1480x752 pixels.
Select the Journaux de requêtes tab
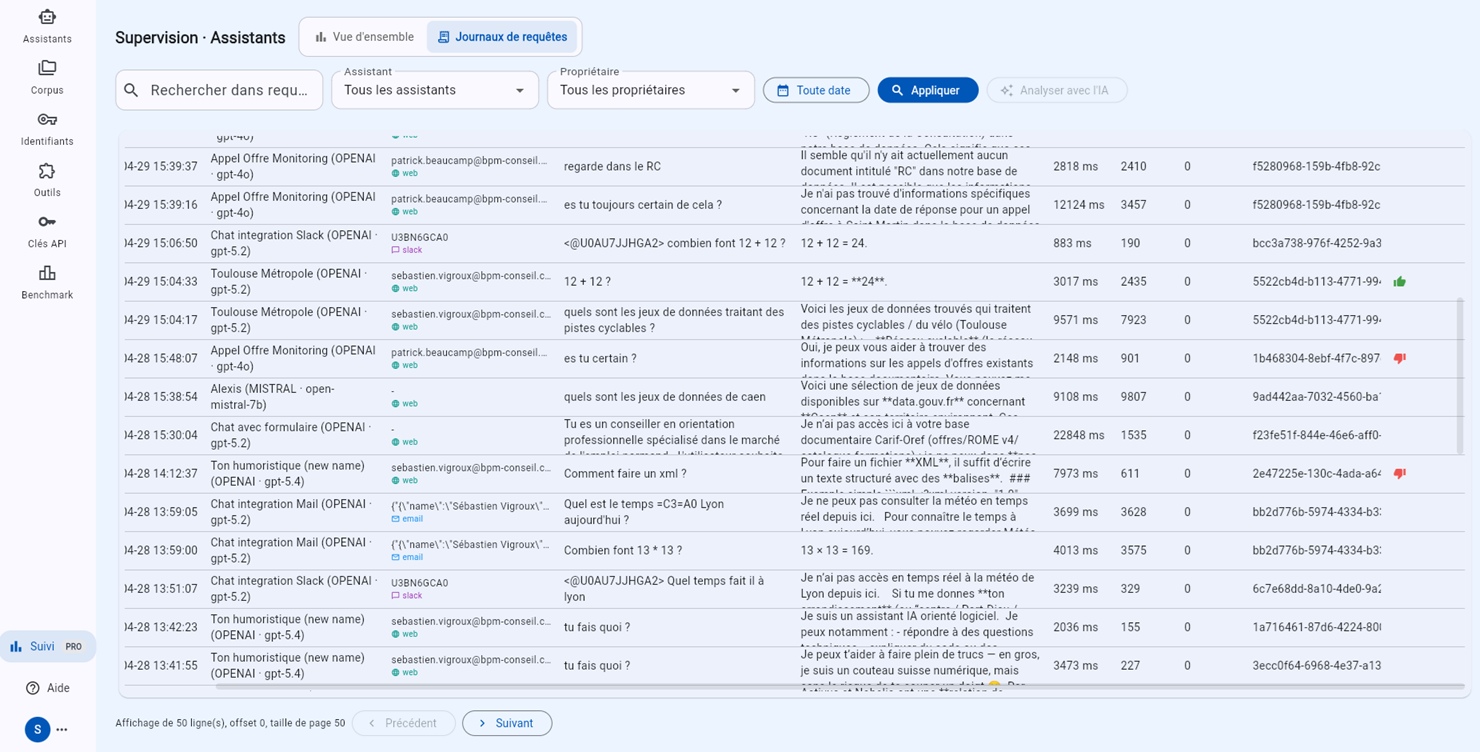click(x=502, y=37)
